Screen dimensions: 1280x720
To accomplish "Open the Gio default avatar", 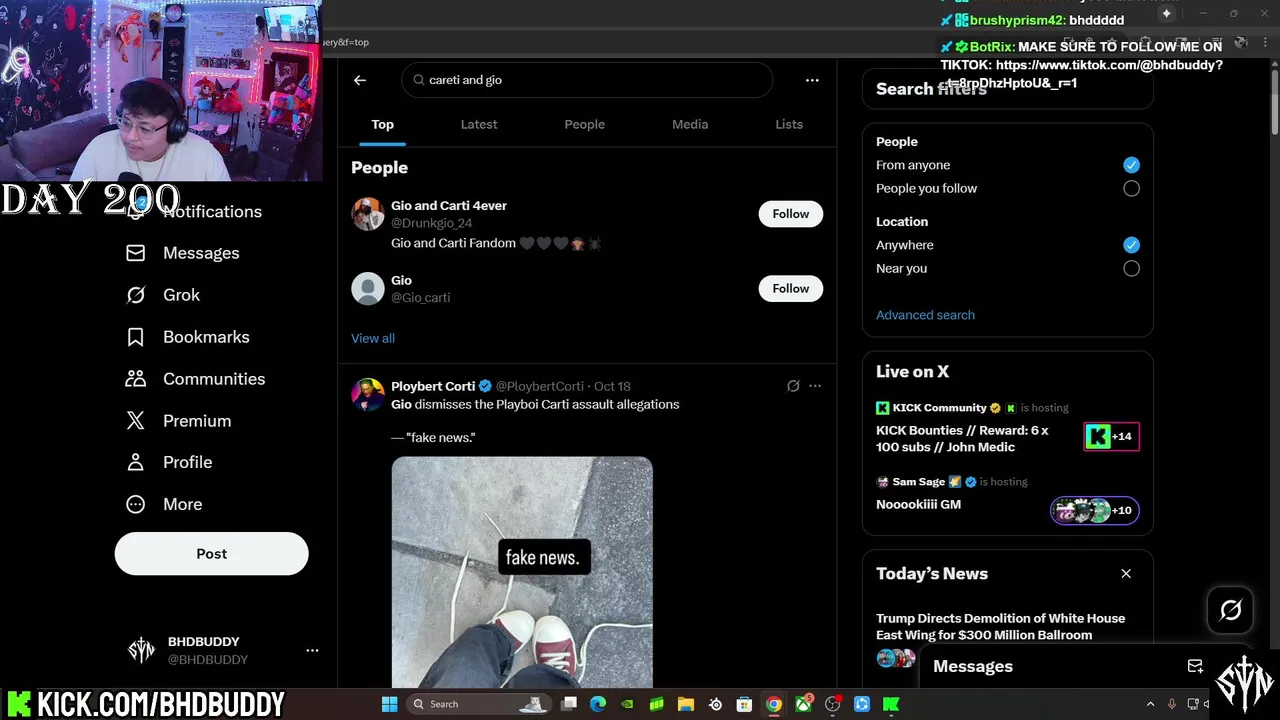I will tap(368, 289).
